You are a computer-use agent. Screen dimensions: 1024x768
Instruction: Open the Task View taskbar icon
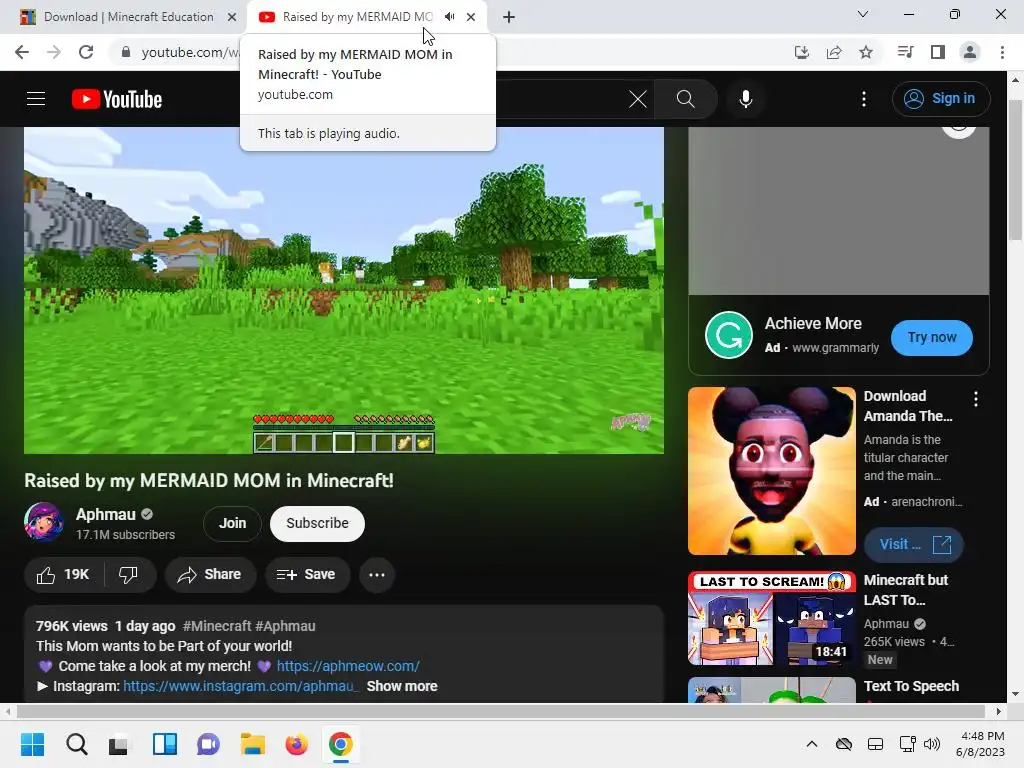pyautogui.click(x=120, y=744)
